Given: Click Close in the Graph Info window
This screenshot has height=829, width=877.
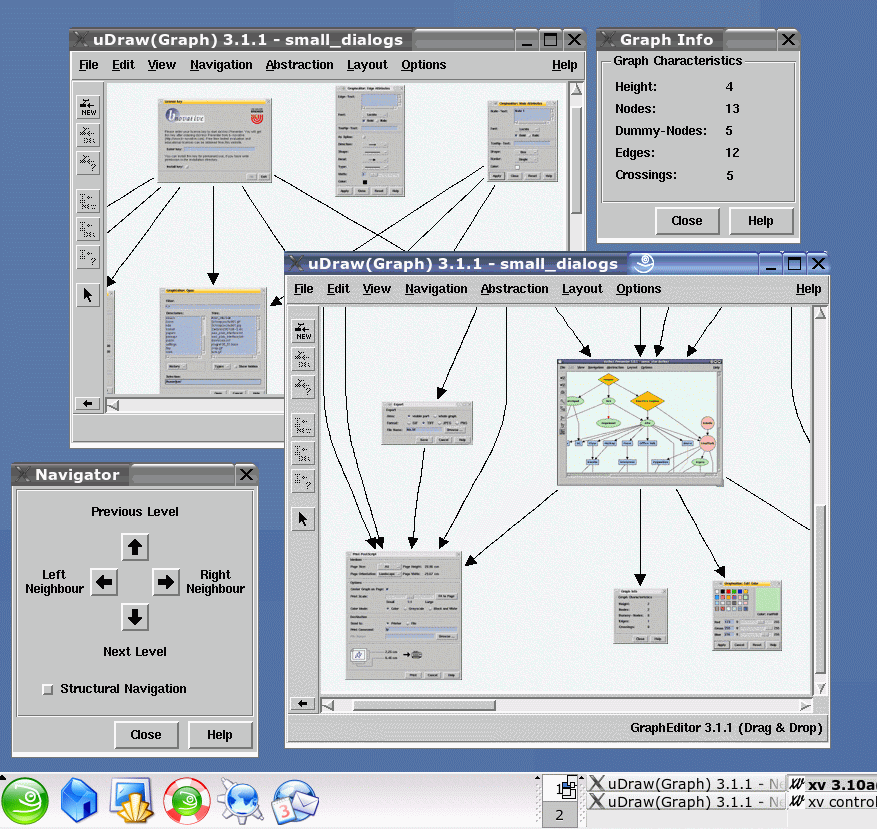Looking at the screenshot, I should [687, 221].
